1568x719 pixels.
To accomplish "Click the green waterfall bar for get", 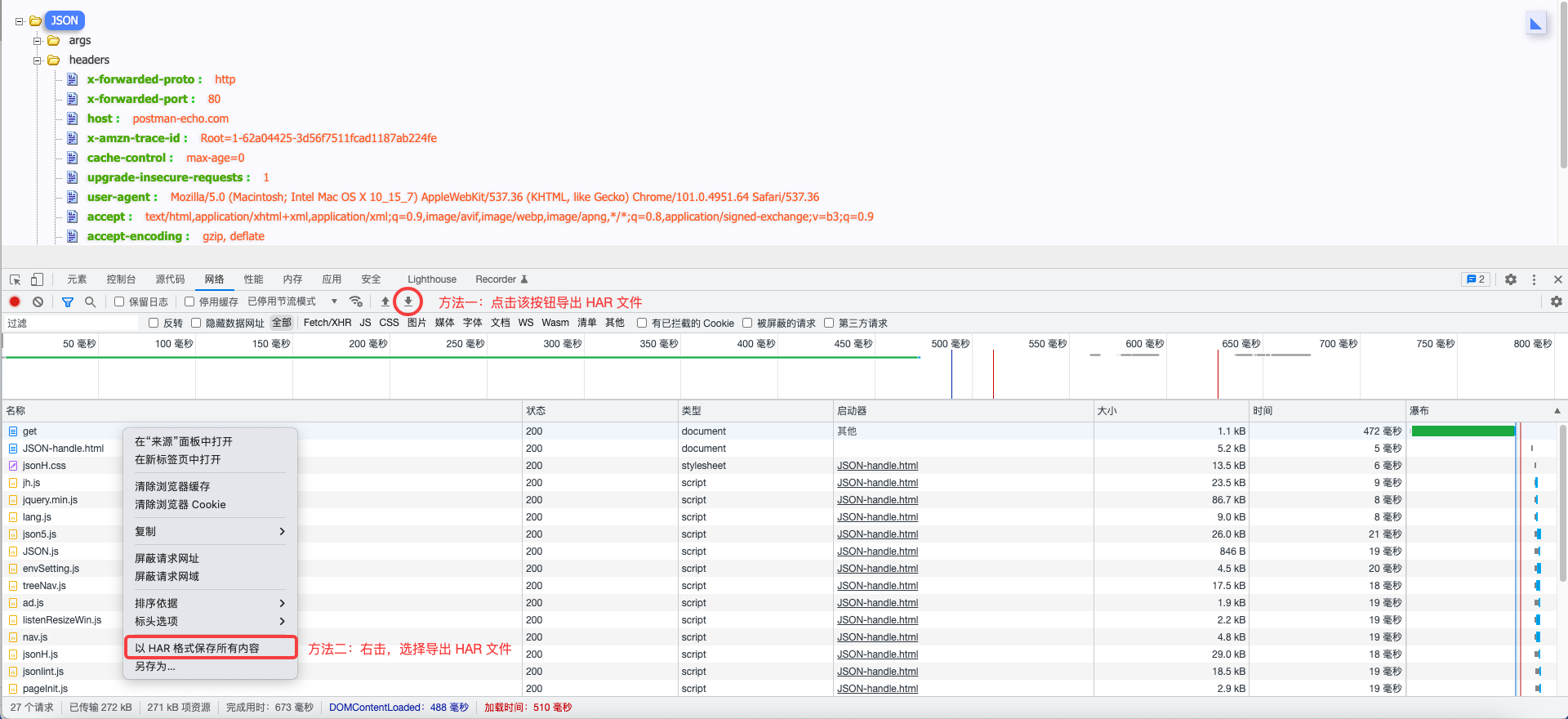I will click(x=1463, y=431).
